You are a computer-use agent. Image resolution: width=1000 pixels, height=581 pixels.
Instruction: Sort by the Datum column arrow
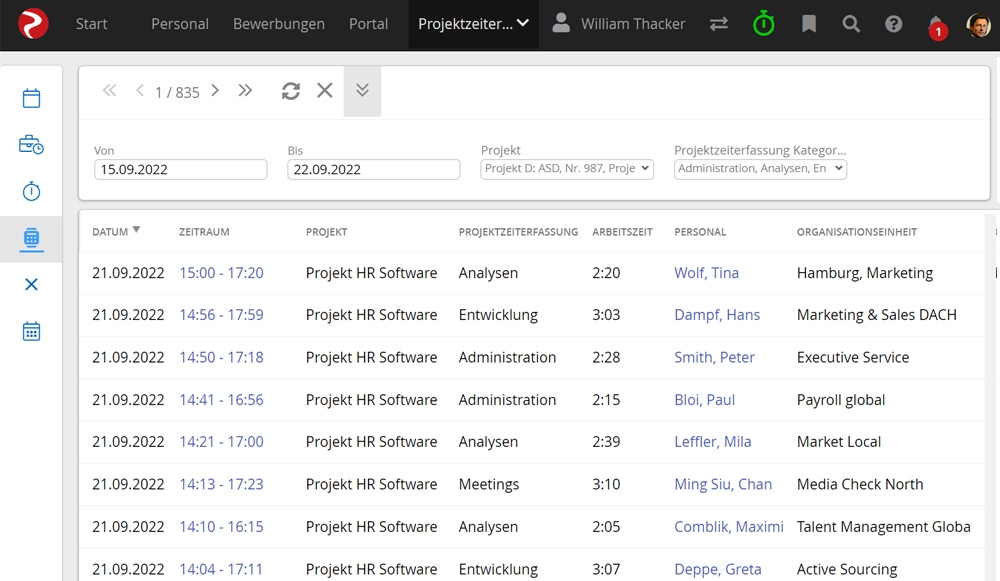pyautogui.click(x=136, y=230)
